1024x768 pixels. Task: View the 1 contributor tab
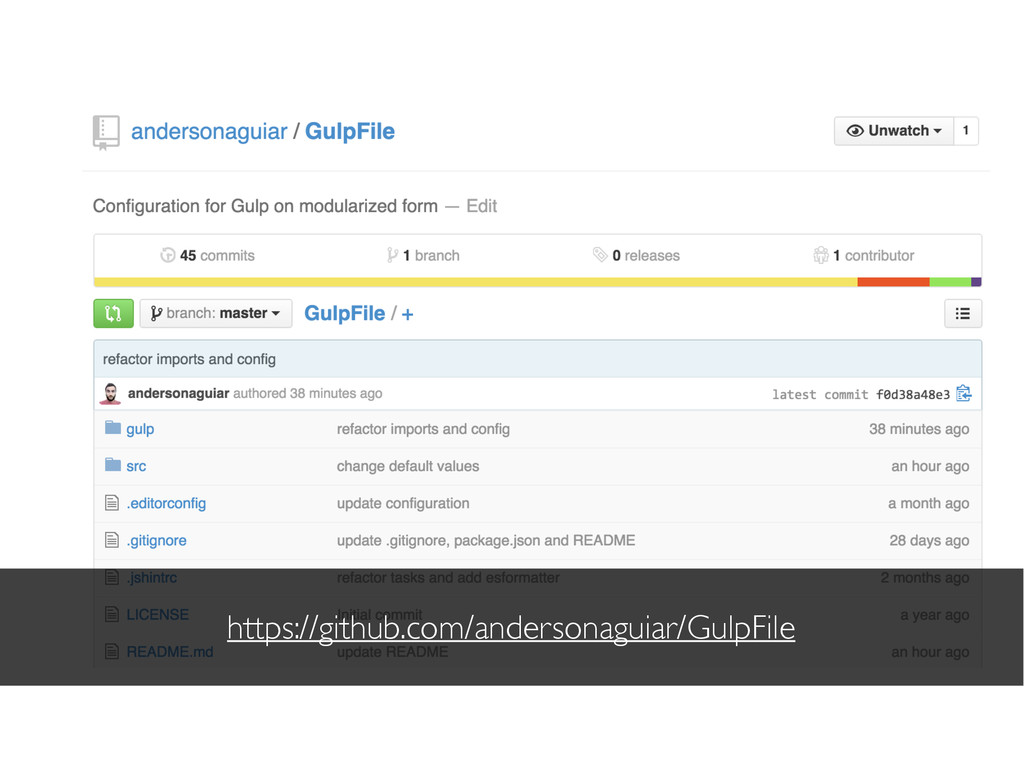(863, 255)
